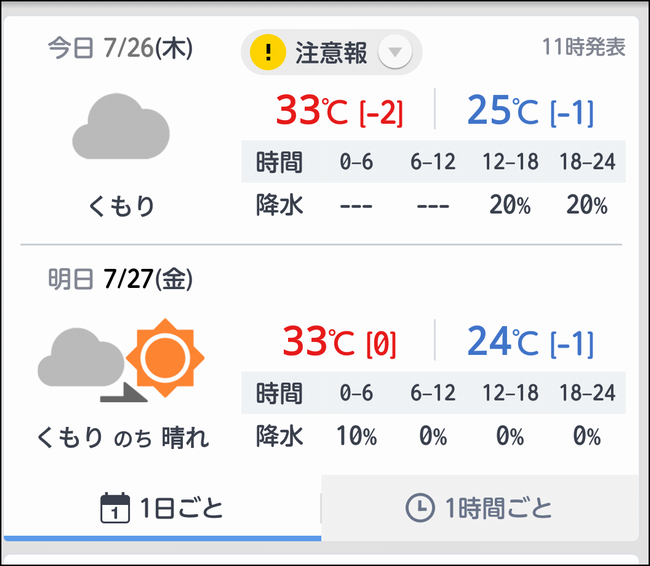Open the 注意報 advisory pill
The image size is (650, 566).
click(332, 52)
